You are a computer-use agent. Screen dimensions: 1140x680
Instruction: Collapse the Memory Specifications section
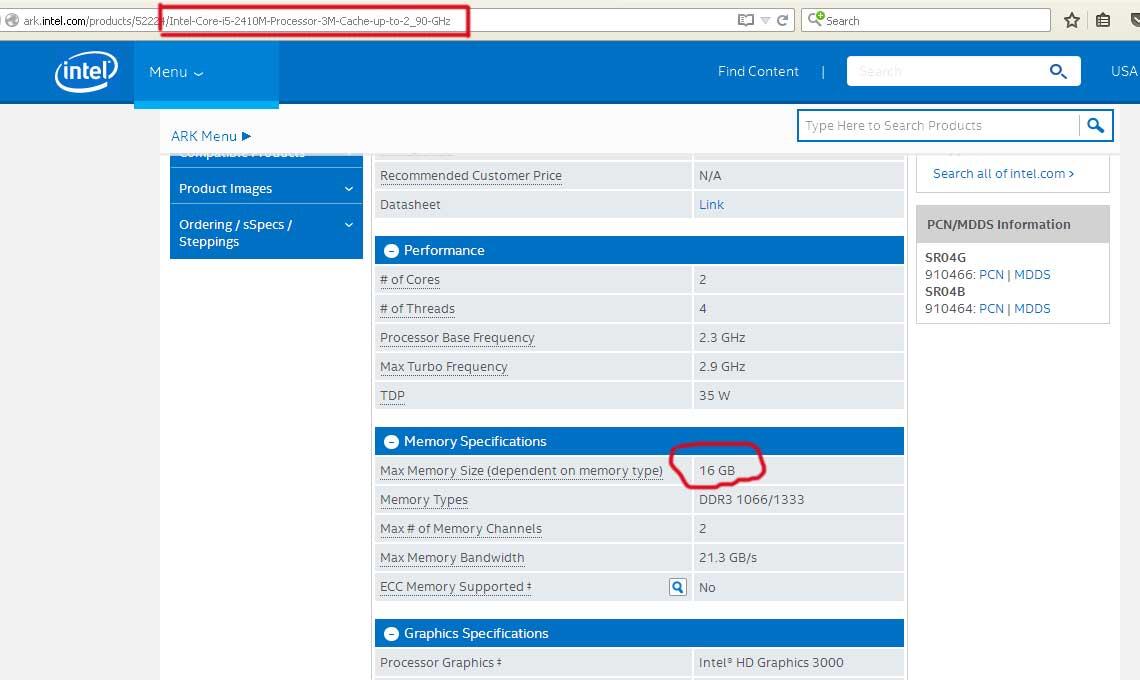click(x=391, y=441)
